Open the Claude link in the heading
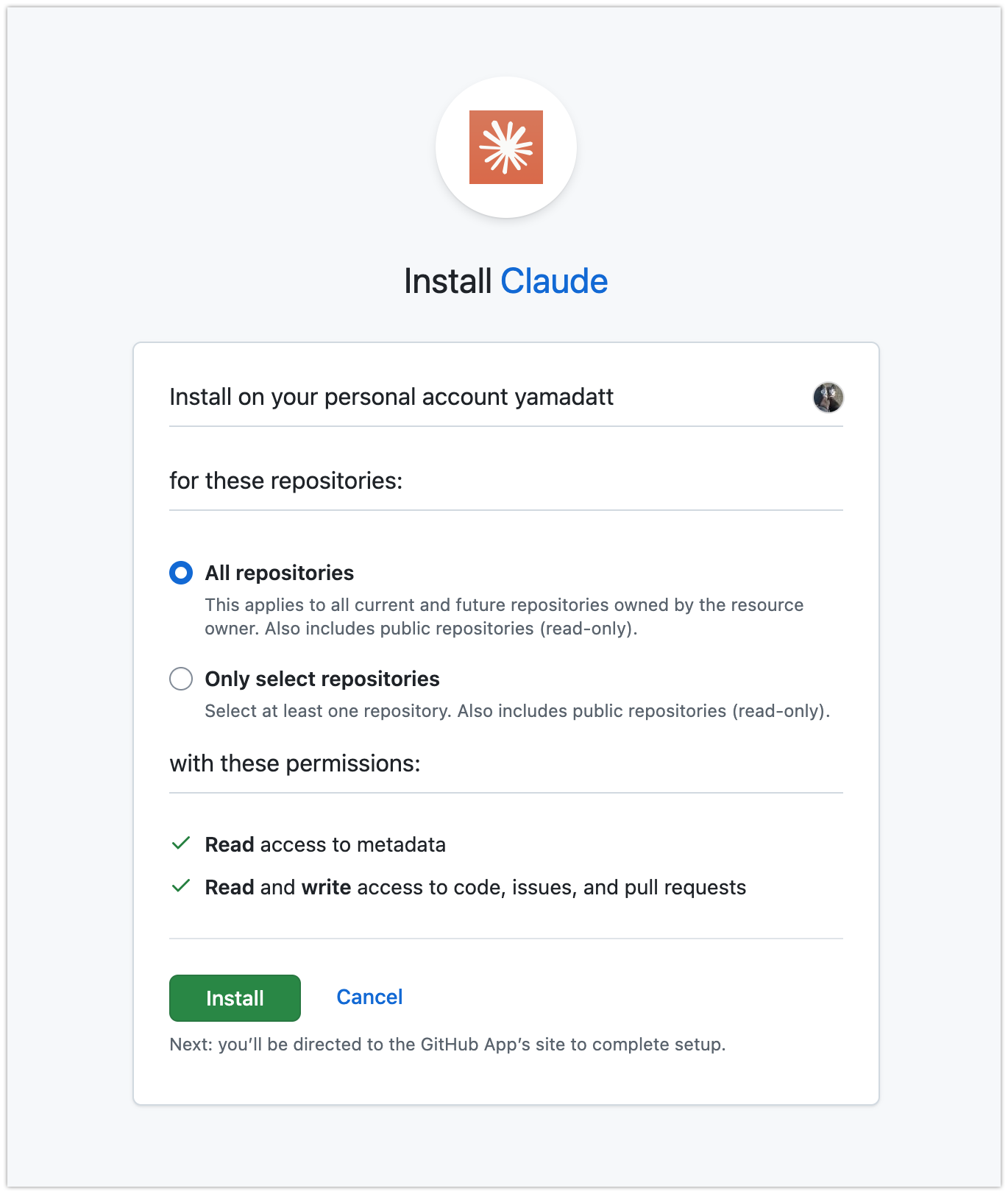 click(554, 281)
